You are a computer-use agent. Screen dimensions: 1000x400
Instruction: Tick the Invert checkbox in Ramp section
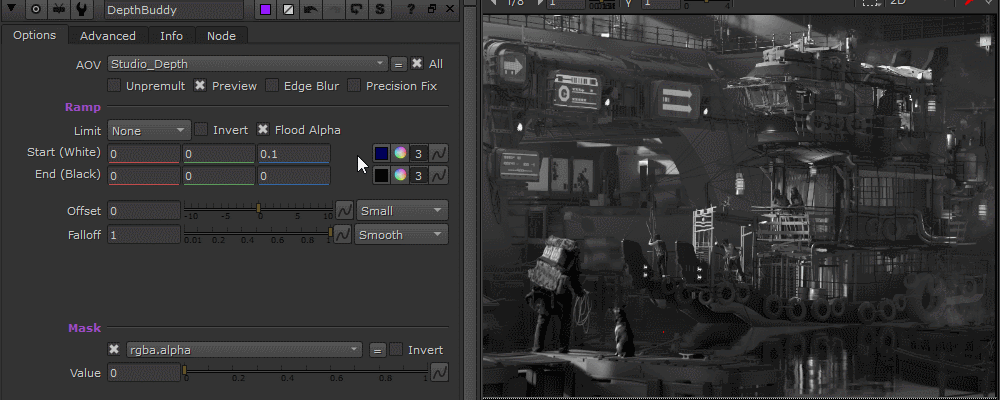(201, 130)
